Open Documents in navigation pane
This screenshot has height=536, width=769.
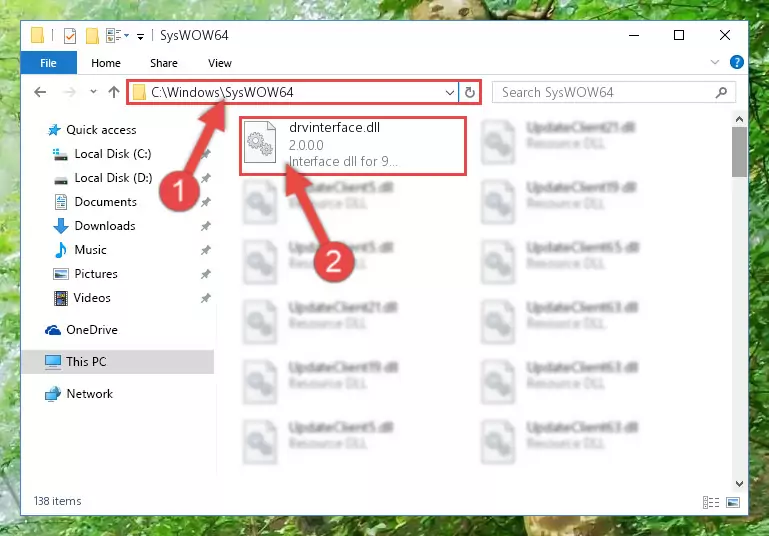[105, 202]
